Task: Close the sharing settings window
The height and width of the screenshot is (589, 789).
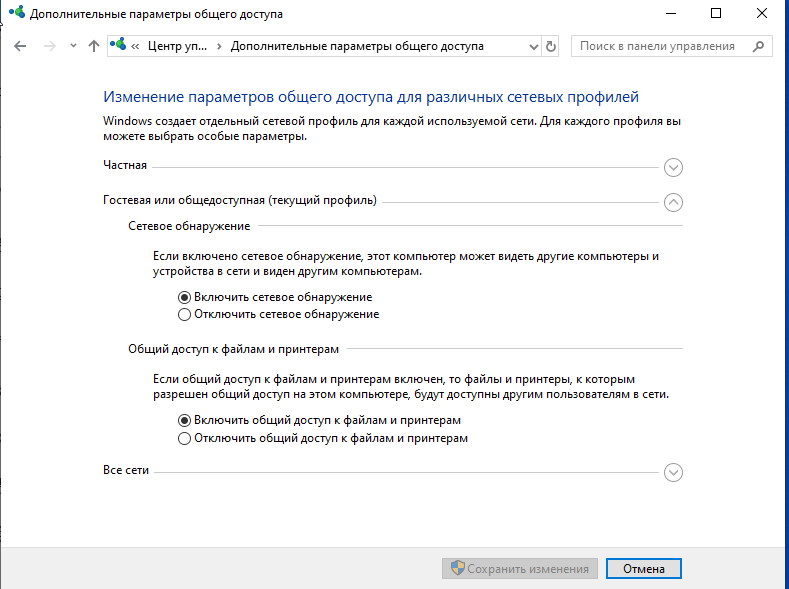Action: (x=762, y=14)
